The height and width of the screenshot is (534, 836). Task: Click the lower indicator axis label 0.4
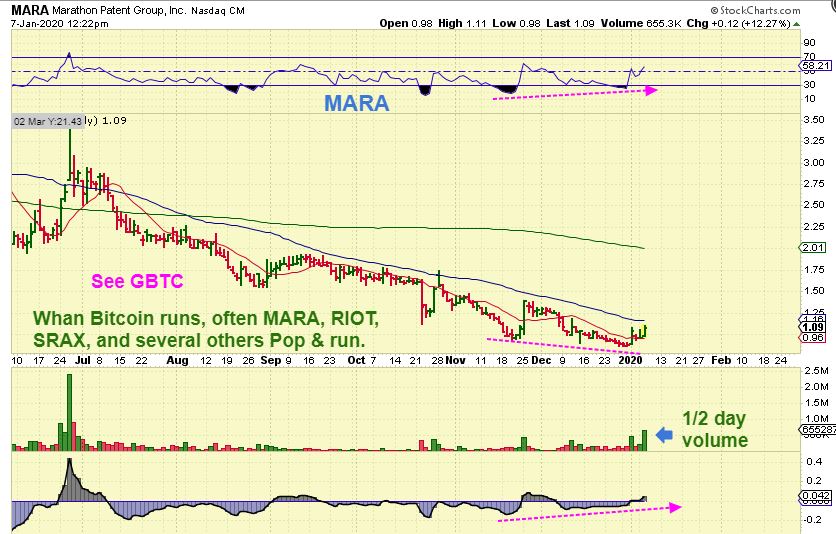click(814, 462)
